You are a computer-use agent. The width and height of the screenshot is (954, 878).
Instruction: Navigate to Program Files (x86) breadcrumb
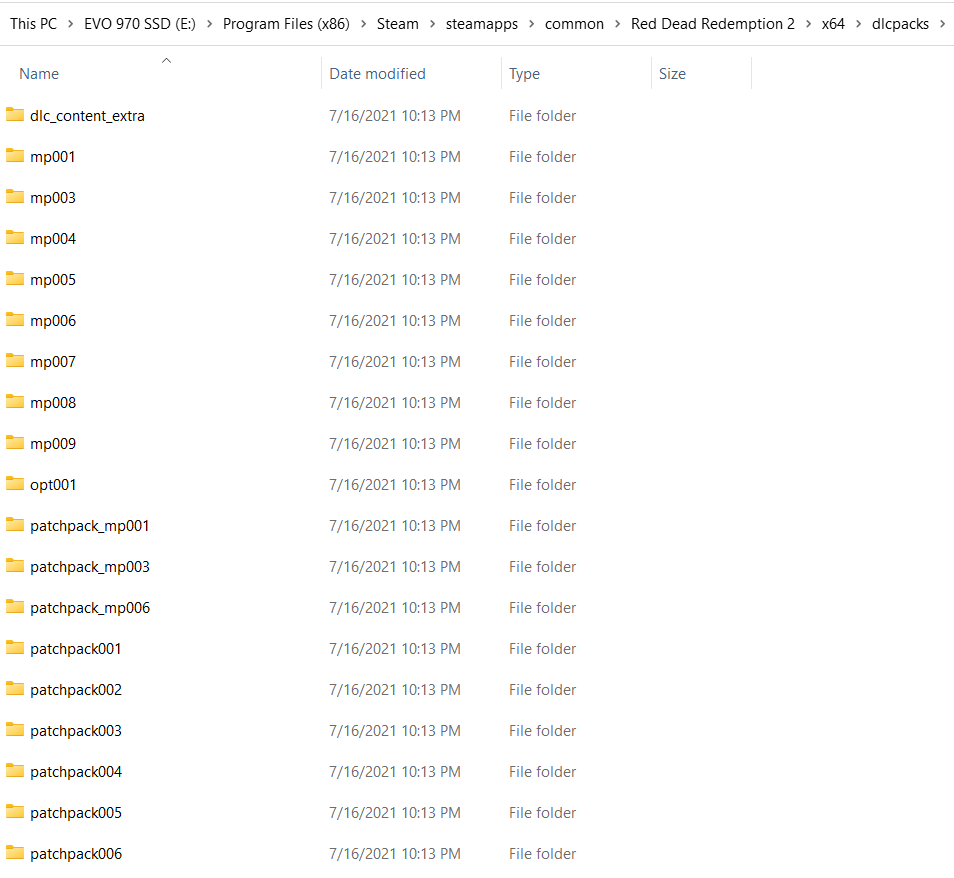point(286,24)
